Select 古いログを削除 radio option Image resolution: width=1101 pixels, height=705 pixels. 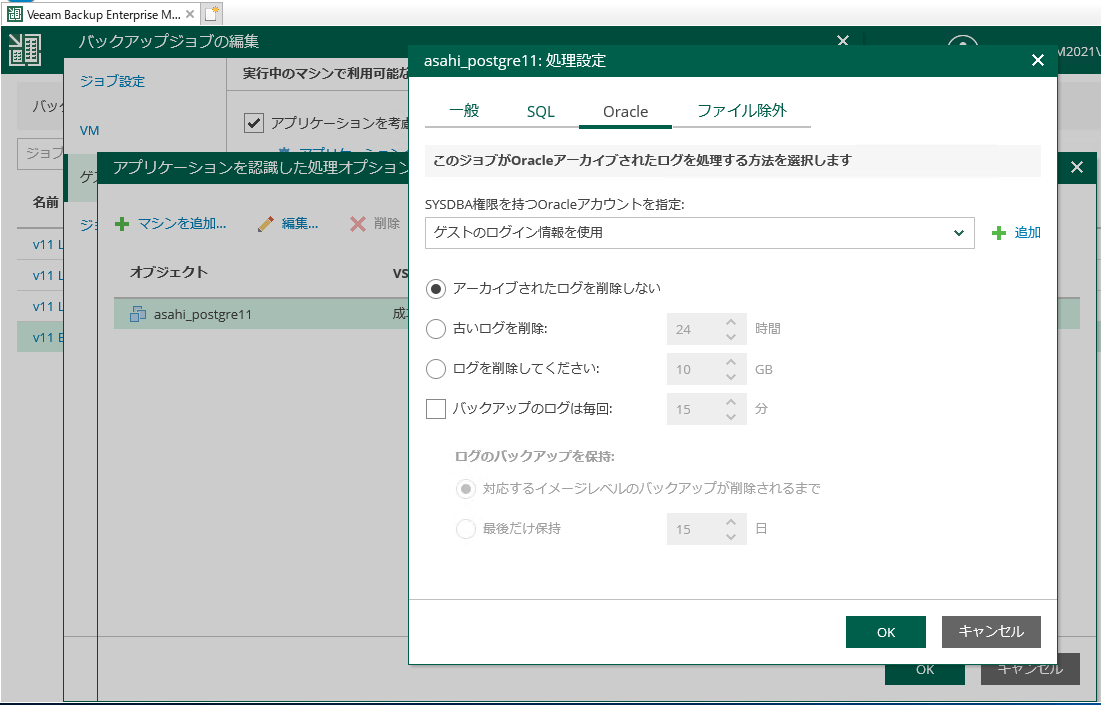click(436, 329)
